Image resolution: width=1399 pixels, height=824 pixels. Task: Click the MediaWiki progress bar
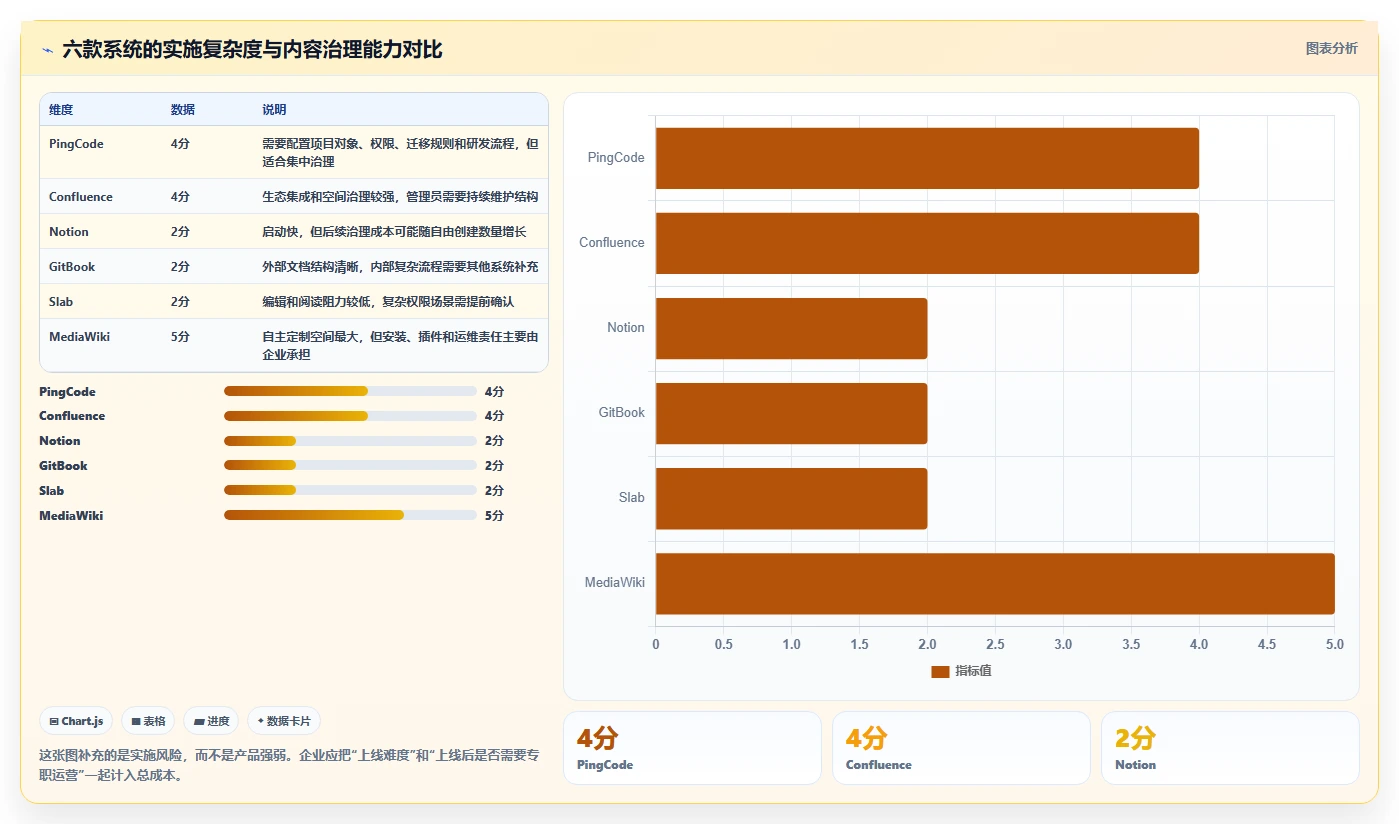point(350,515)
